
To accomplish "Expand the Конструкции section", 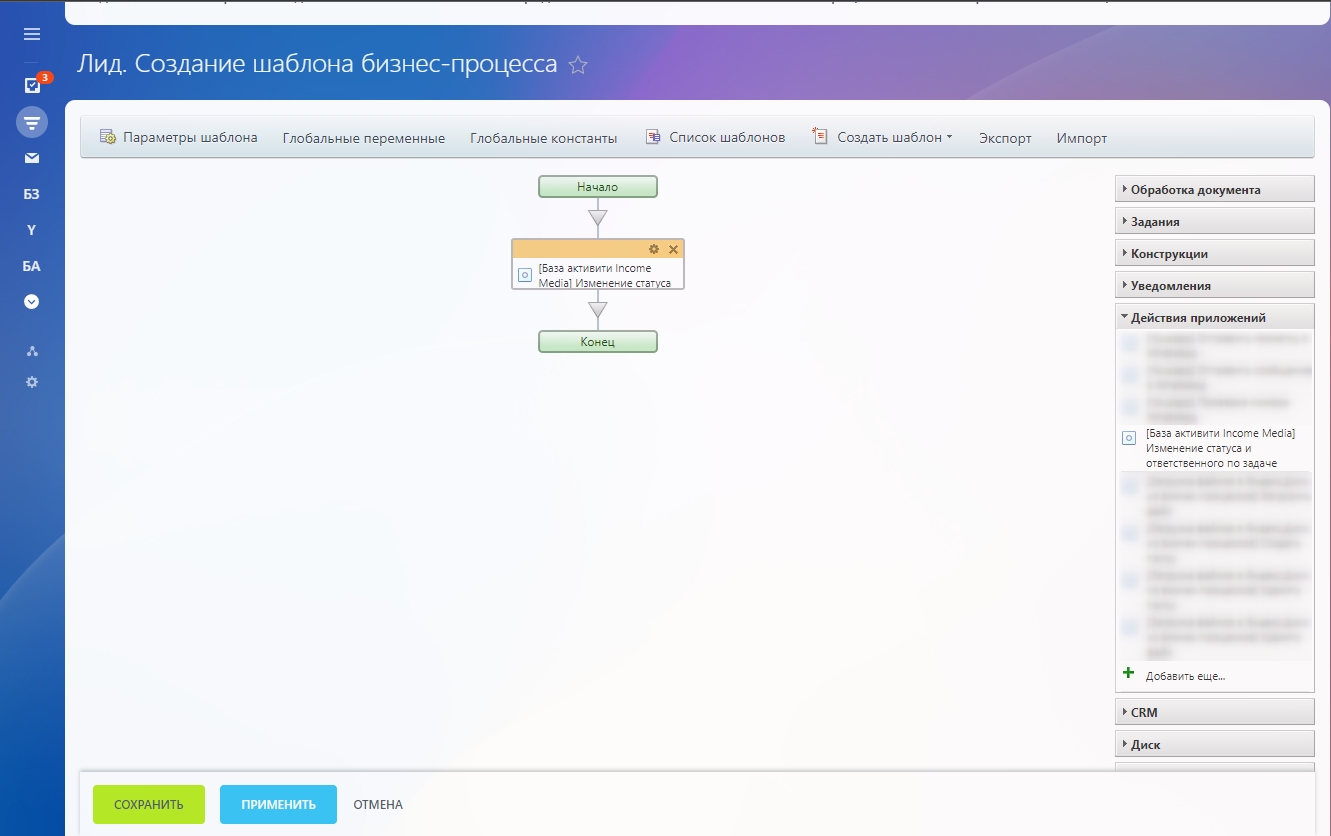I will pos(1214,253).
